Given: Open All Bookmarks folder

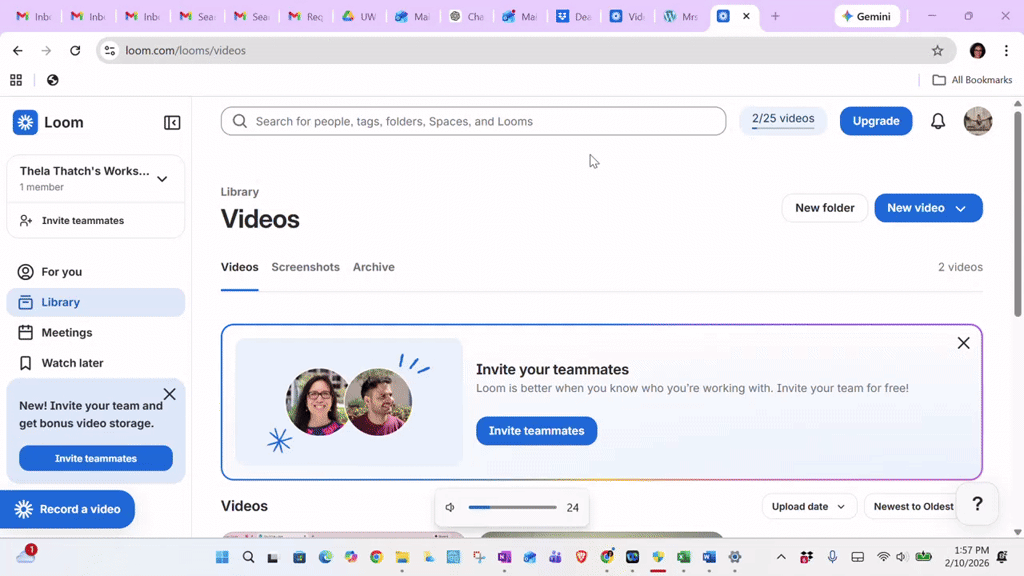Looking at the screenshot, I should (x=972, y=80).
